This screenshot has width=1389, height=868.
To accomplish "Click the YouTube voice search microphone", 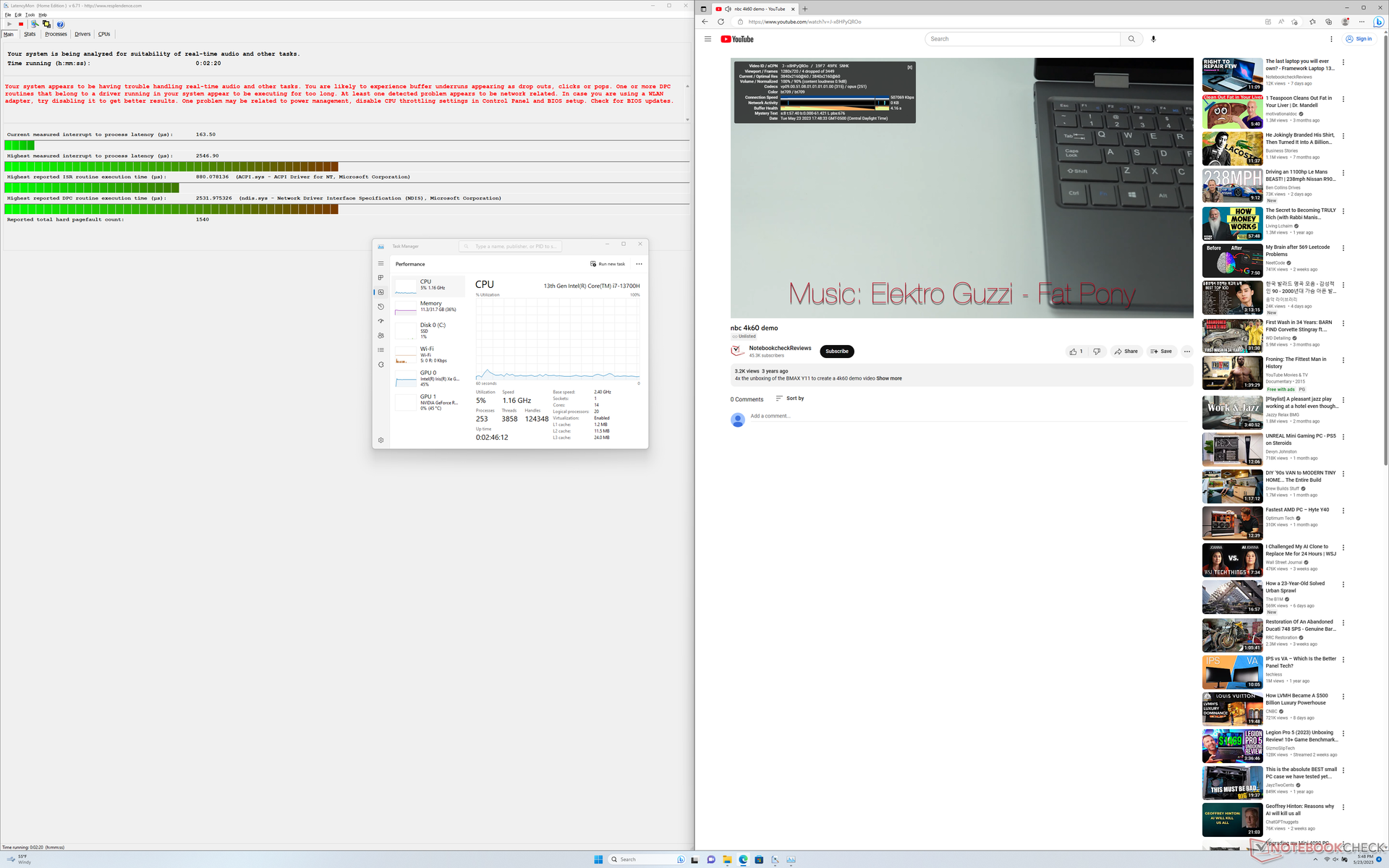I will click(1153, 39).
